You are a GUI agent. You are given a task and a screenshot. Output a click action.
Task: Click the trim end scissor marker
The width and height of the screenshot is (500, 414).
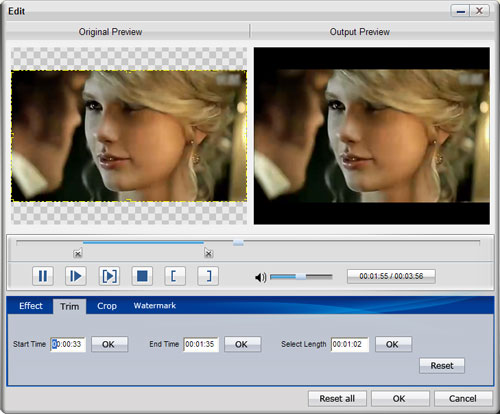tap(209, 253)
